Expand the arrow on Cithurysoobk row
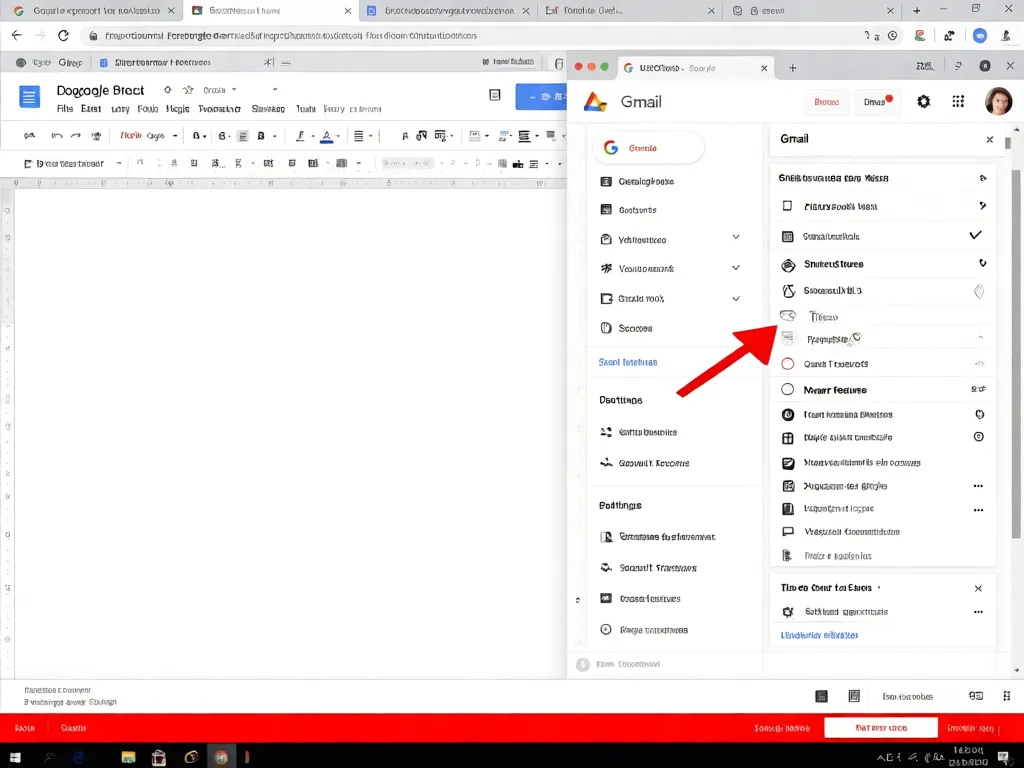Viewport: 1024px width, 768px height. pos(983,206)
